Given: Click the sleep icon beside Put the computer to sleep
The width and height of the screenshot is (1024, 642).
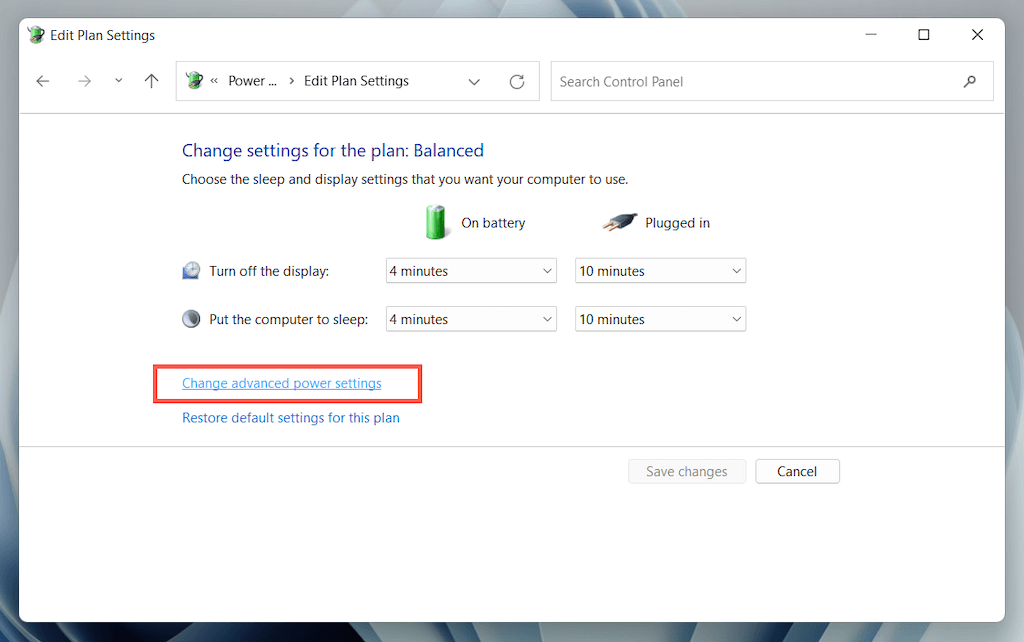Looking at the screenshot, I should pos(191,319).
